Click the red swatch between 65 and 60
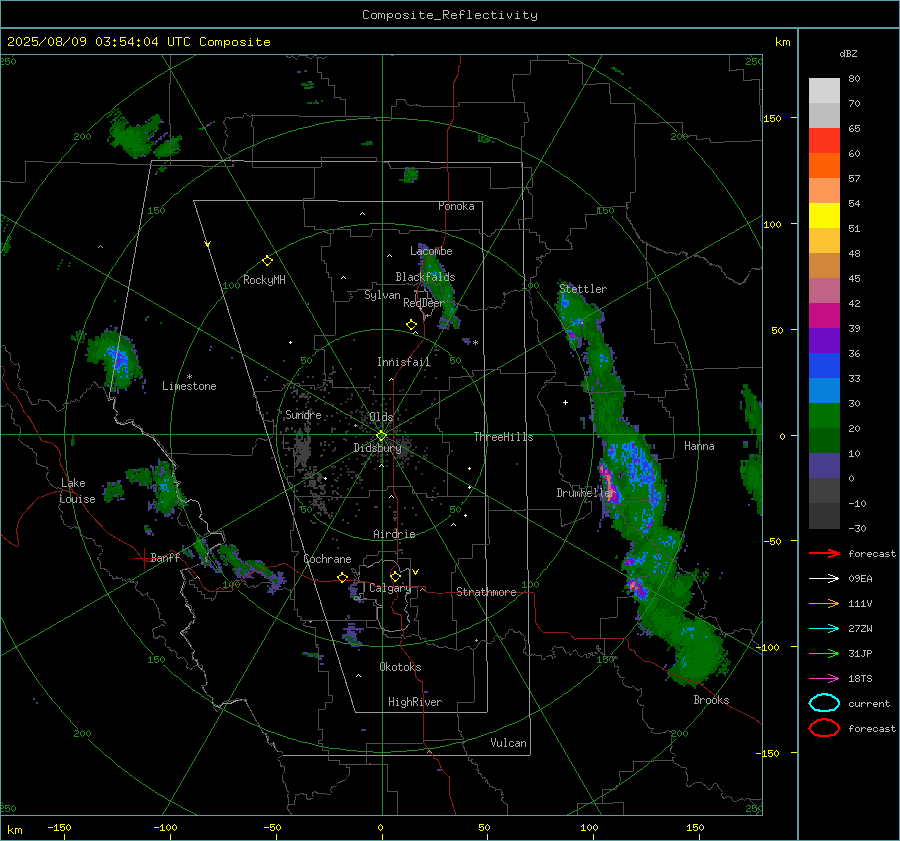This screenshot has height=841, width=900. tap(824, 141)
